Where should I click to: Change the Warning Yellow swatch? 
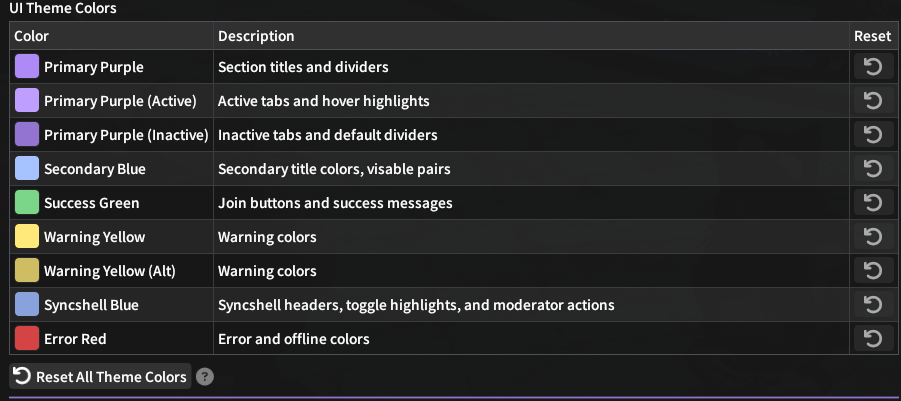(27, 237)
